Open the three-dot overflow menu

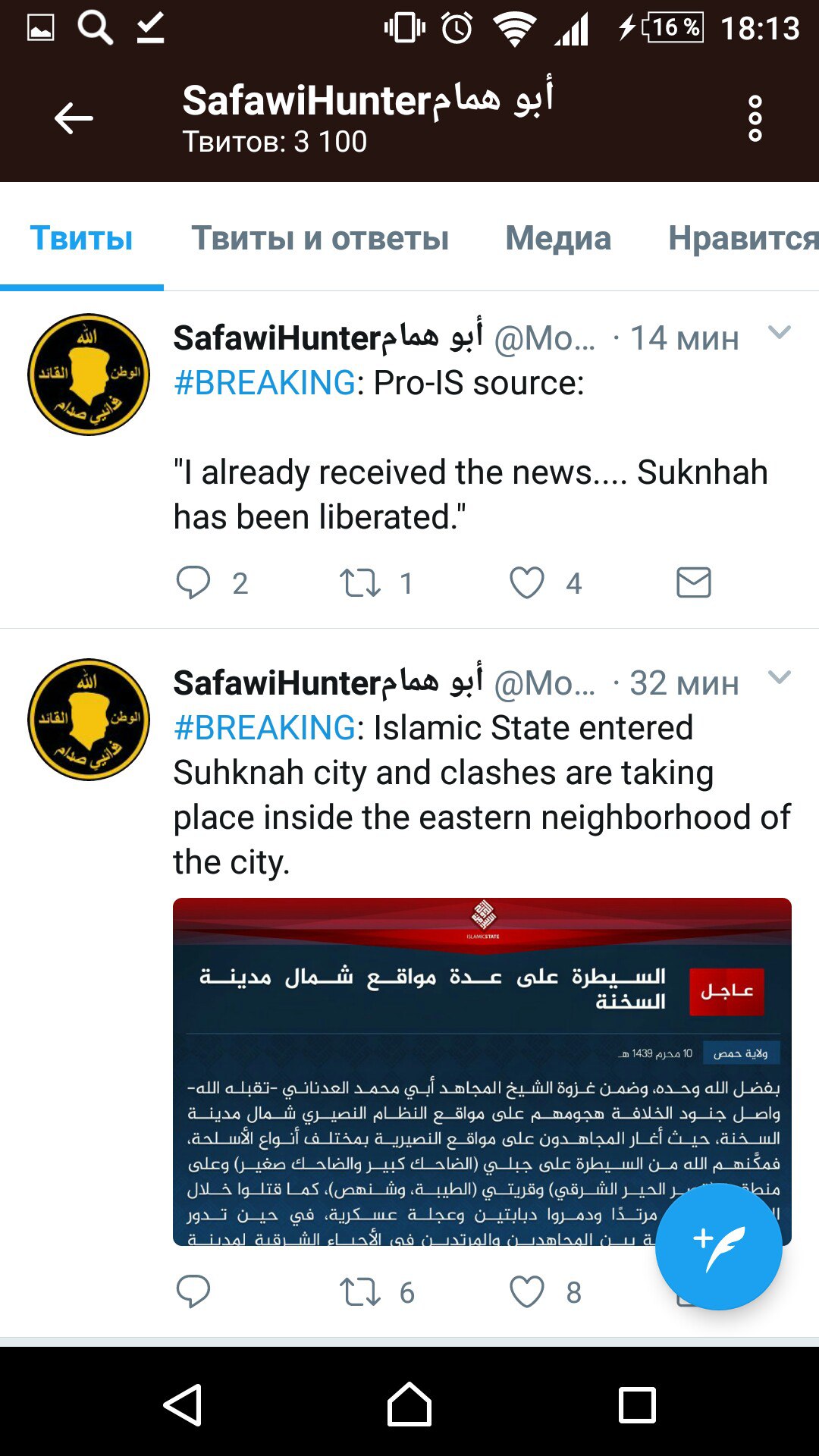coord(755,118)
